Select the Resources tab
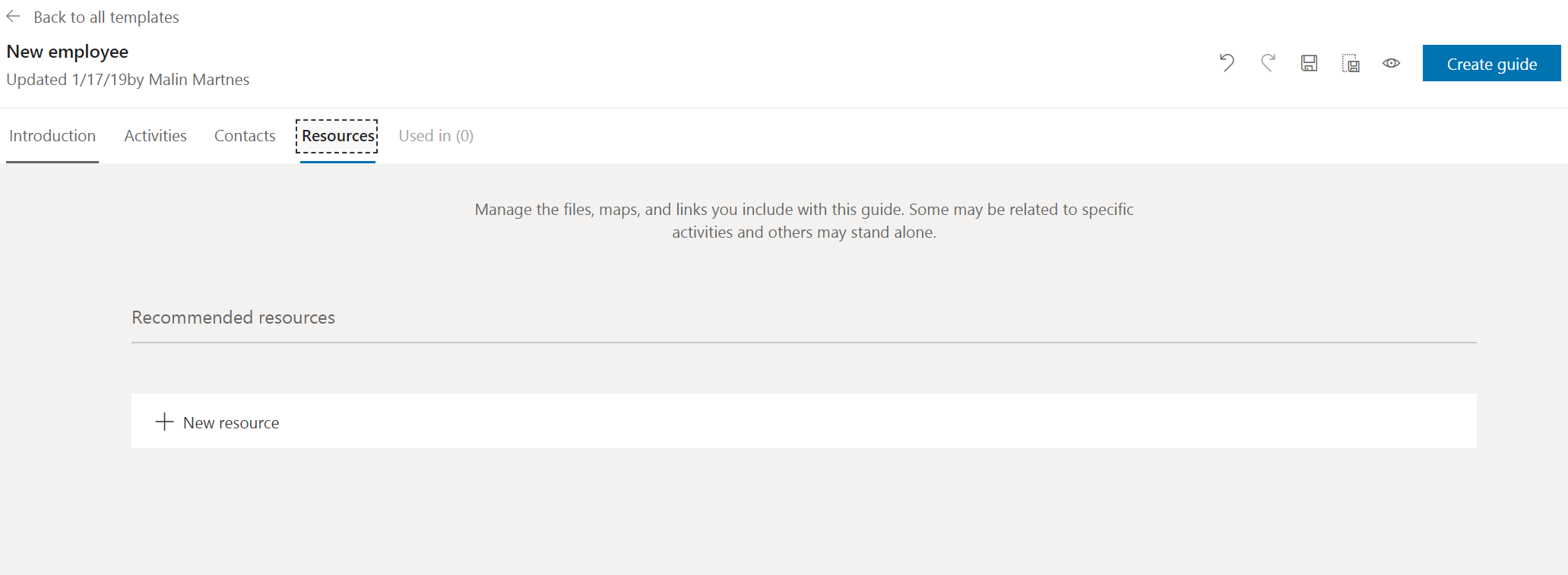The width and height of the screenshot is (1568, 575). (337, 136)
